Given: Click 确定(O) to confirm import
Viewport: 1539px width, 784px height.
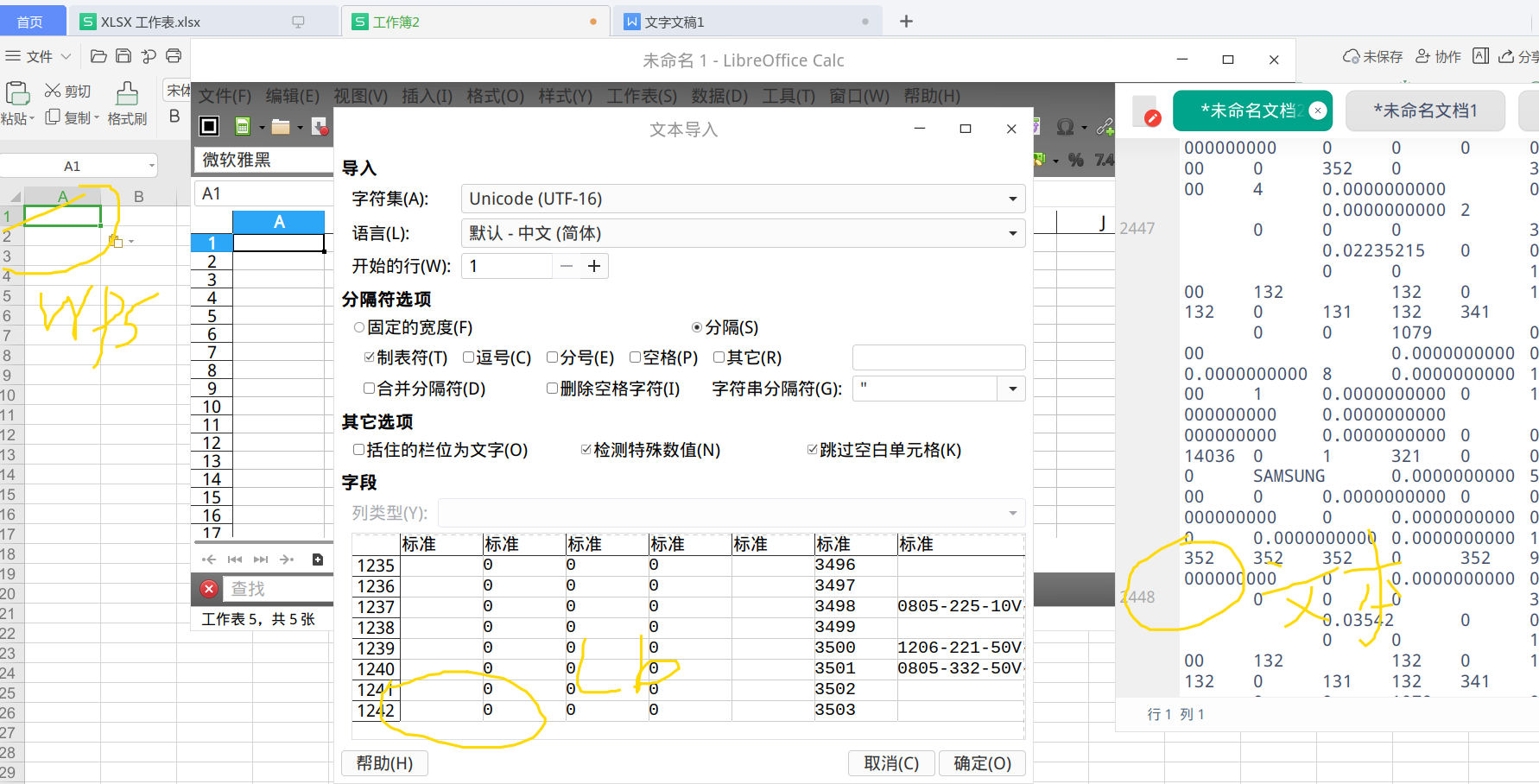Looking at the screenshot, I should click(983, 763).
